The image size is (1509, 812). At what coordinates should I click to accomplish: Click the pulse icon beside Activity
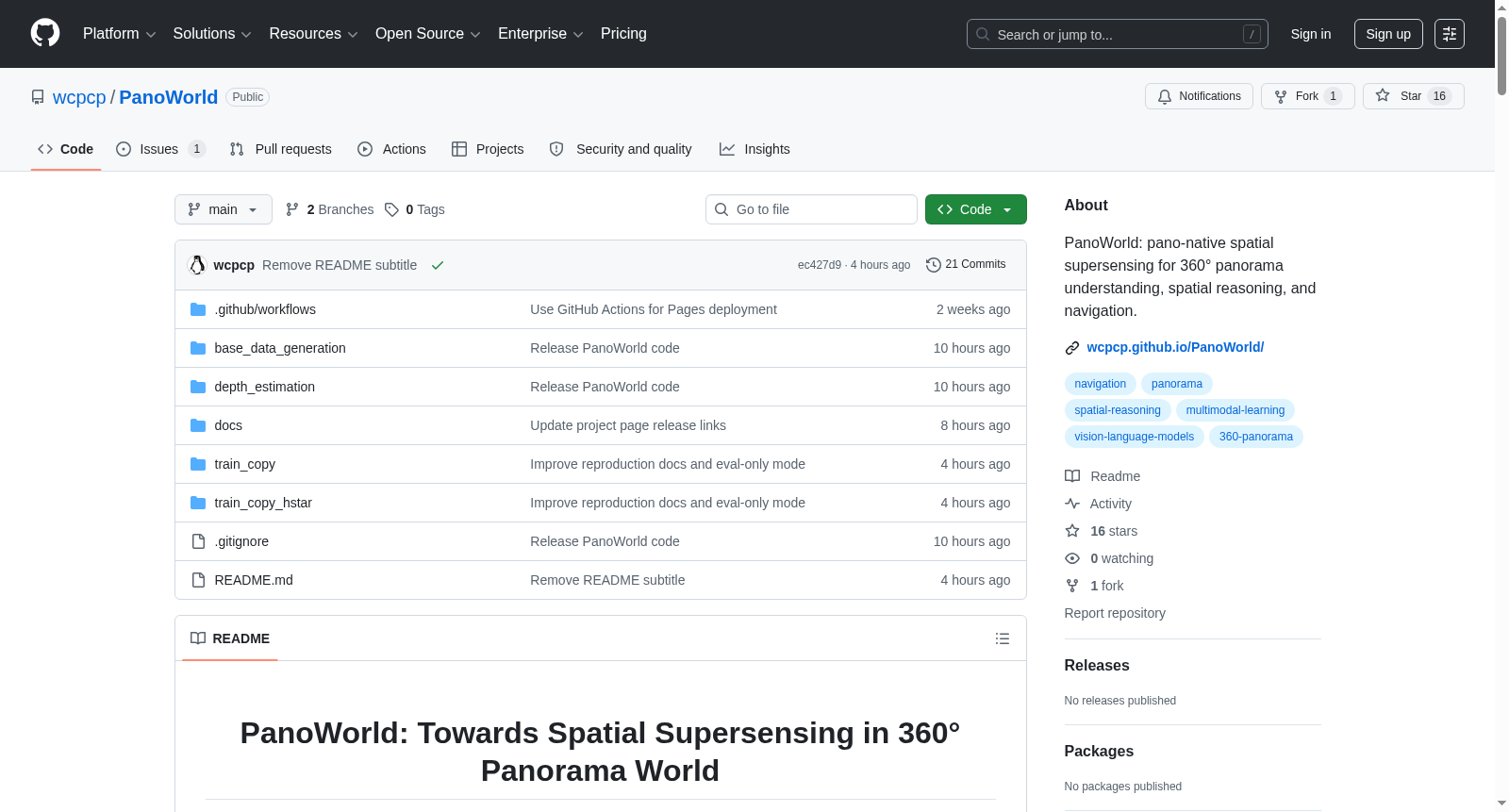tap(1072, 504)
